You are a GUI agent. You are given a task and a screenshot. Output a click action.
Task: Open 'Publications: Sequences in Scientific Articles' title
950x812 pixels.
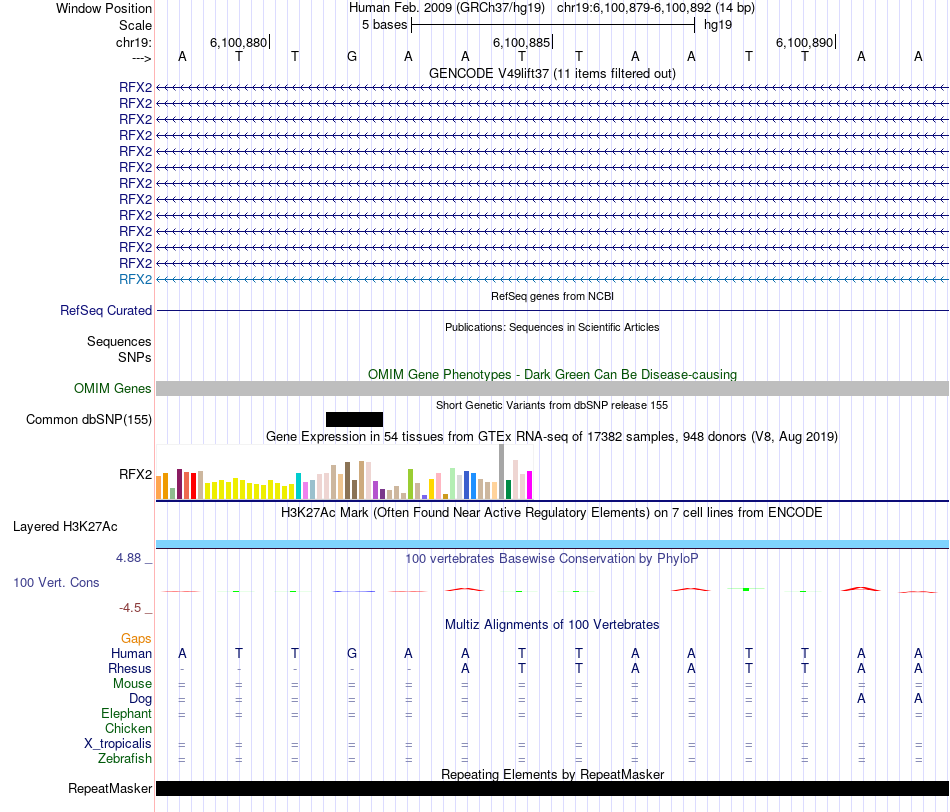pos(552,327)
